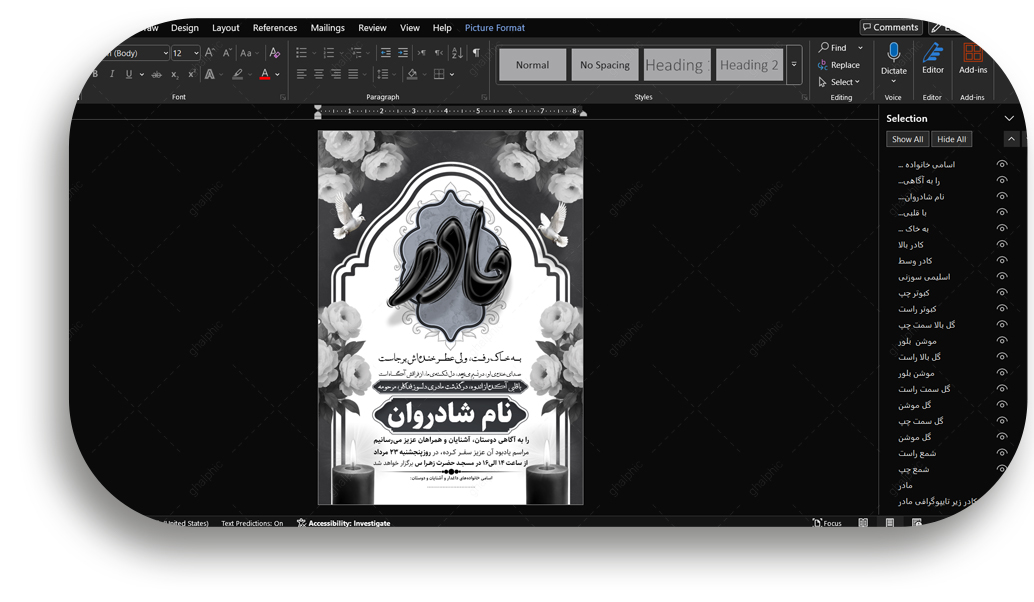Open the Mailings ribbon tab
1034x602 pixels.
pyautogui.click(x=327, y=28)
